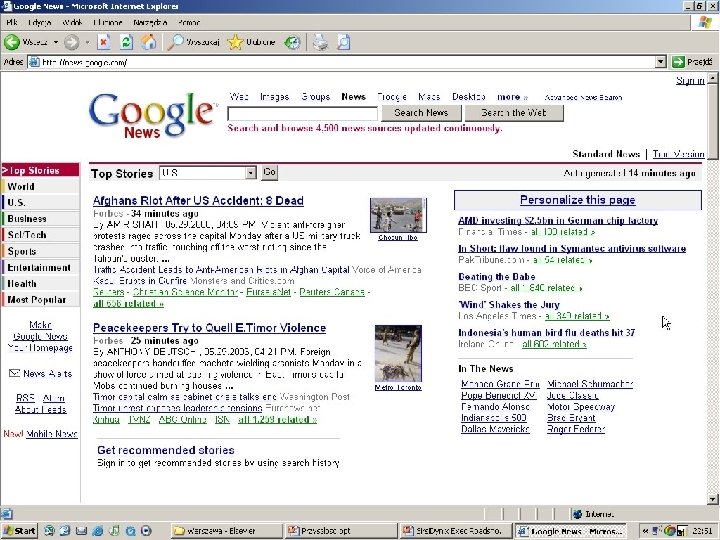Image resolution: width=720 pixels, height=540 pixels.
Task: Open the third menu in the menu bar
Action: pos(73,22)
